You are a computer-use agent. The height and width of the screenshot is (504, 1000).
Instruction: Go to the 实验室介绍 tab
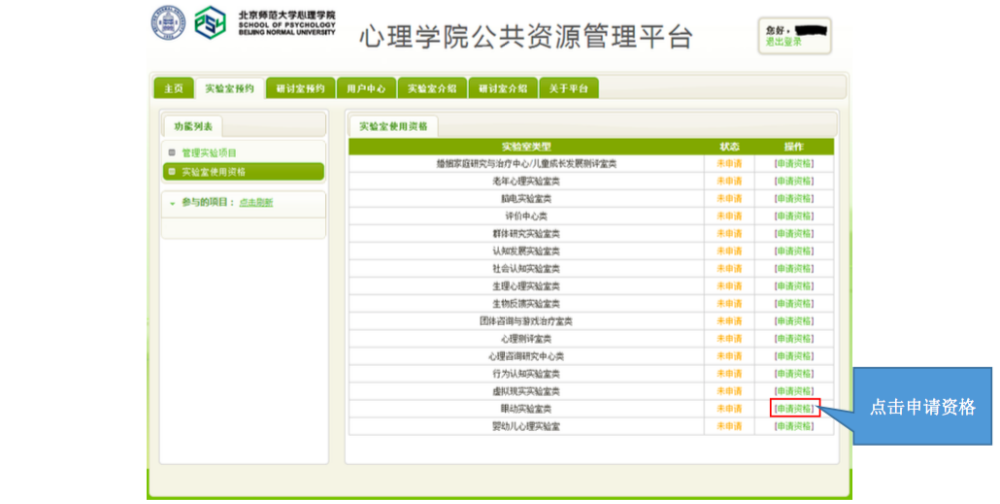432,88
